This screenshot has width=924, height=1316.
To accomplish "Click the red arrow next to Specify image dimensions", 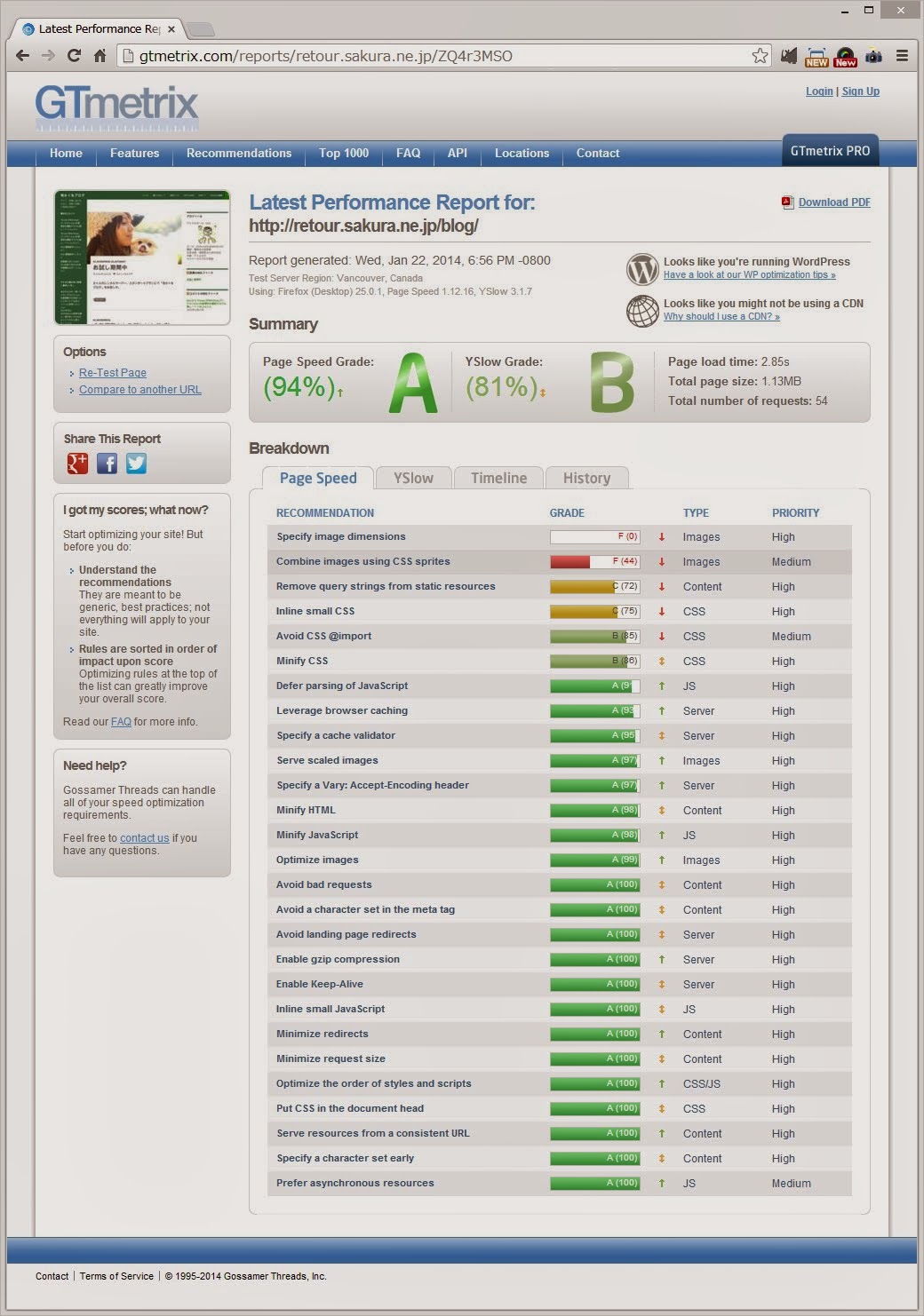I will point(662,537).
